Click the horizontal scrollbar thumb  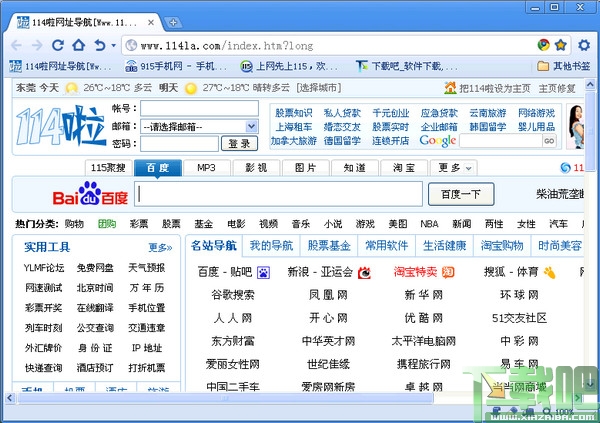(225, 398)
